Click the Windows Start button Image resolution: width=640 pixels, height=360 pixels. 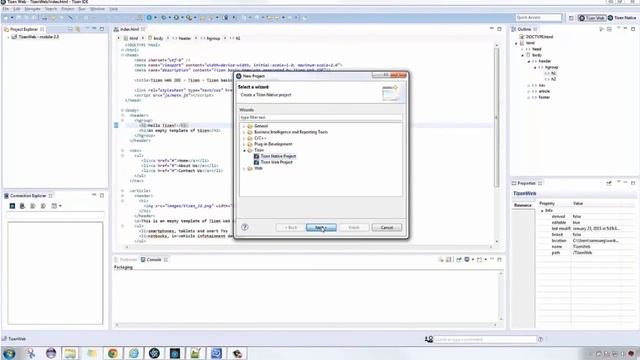(9, 353)
